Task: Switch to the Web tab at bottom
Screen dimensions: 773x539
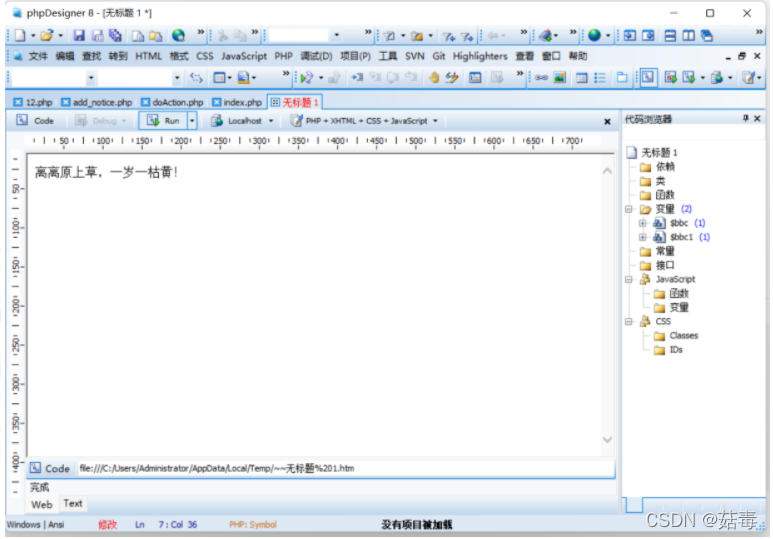Action: coord(41,504)
